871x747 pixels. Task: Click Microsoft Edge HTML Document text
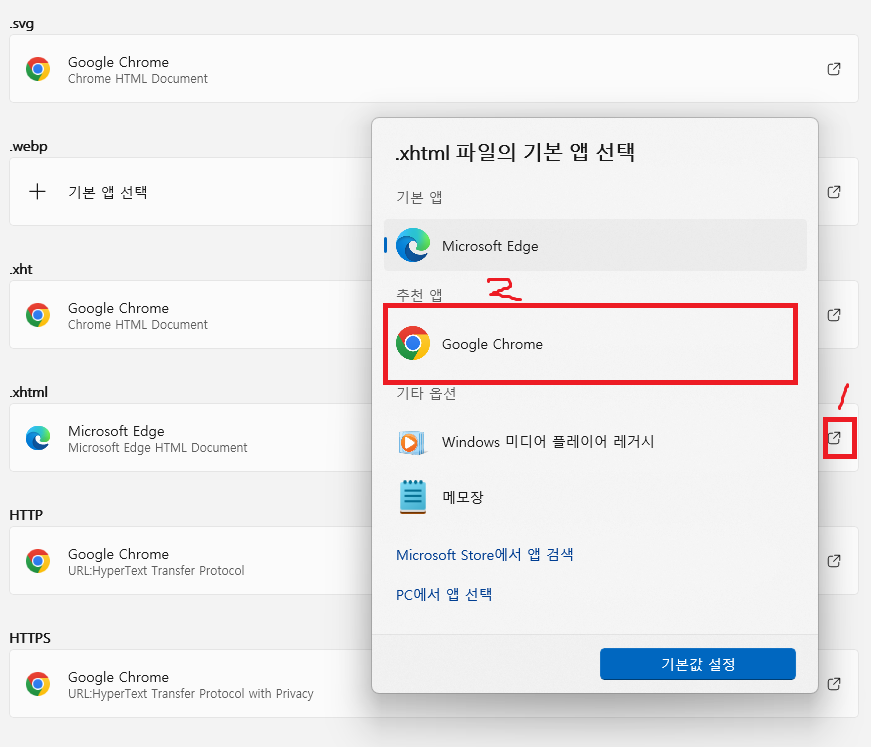pyautogui.click(x=158, y=448)
